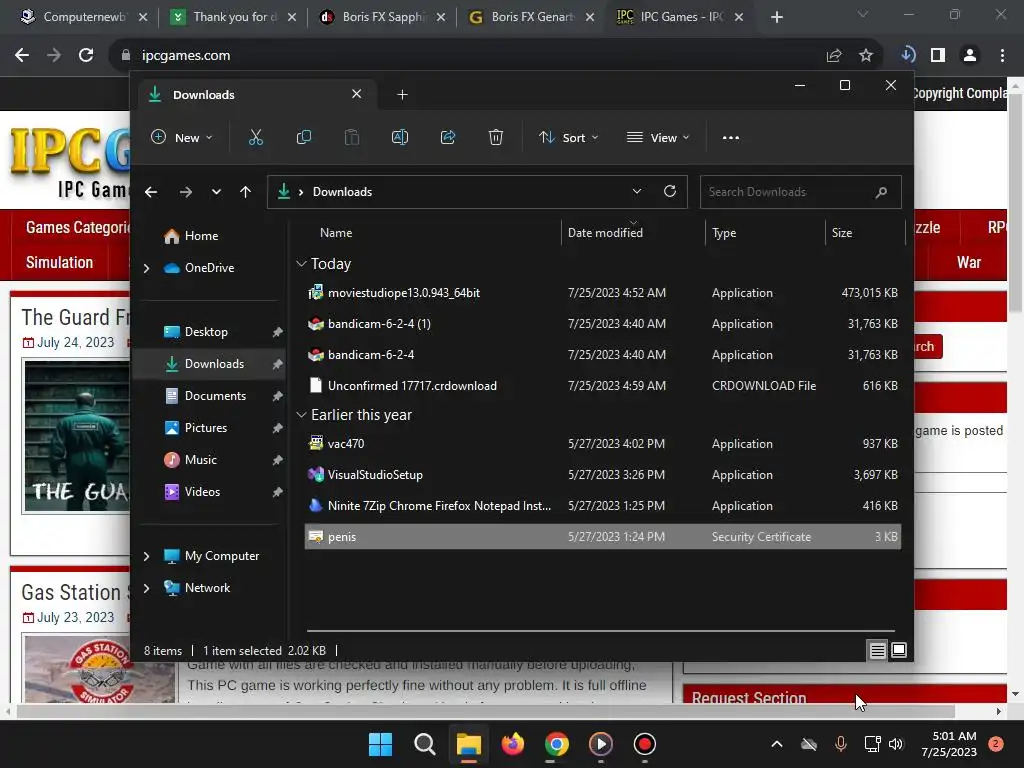Share this page icon in address bar
Viewport: 1024px width, 768px height.
(834, 56)
